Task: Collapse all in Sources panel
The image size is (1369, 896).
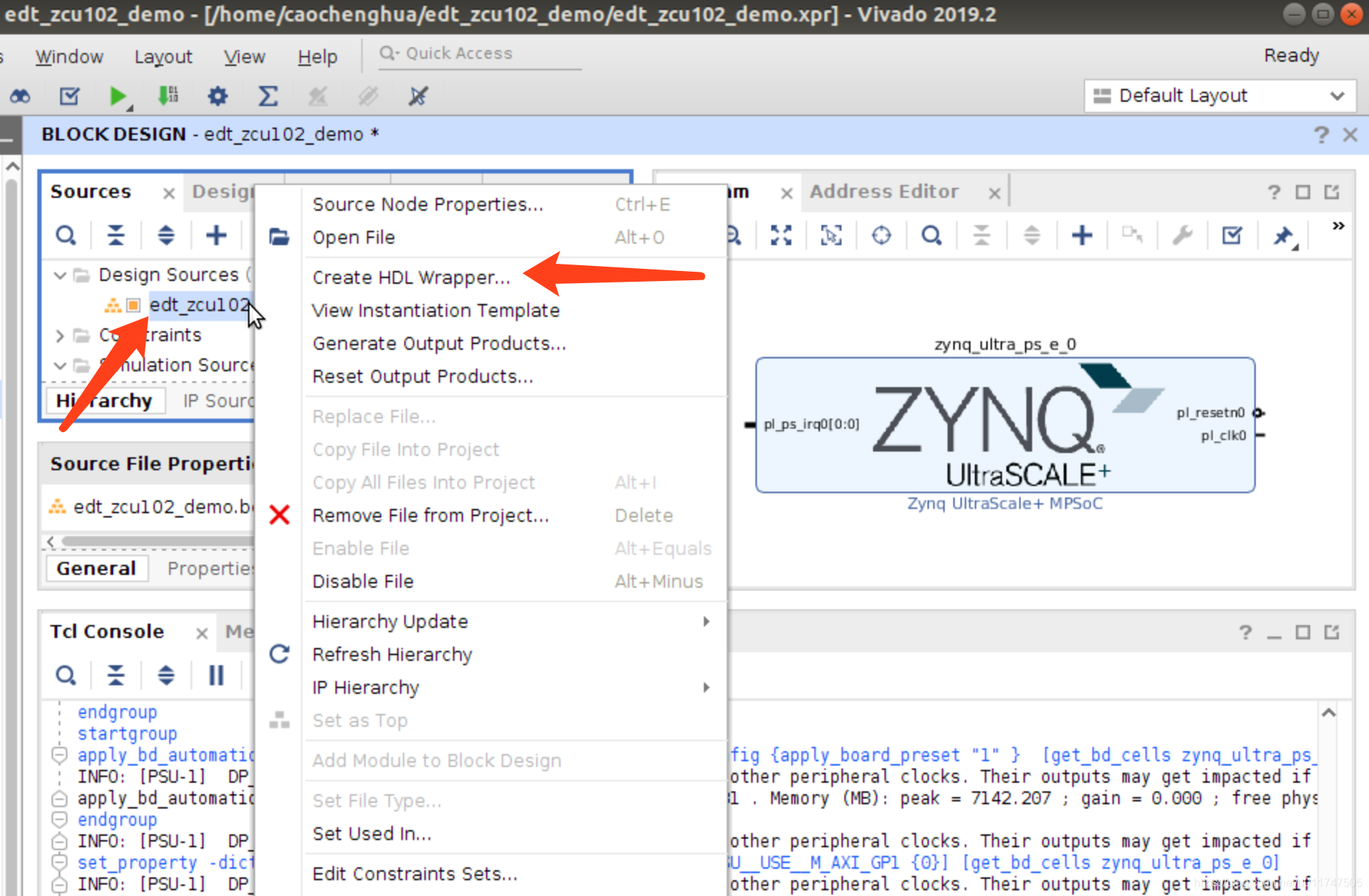Action: click(115, 235)
